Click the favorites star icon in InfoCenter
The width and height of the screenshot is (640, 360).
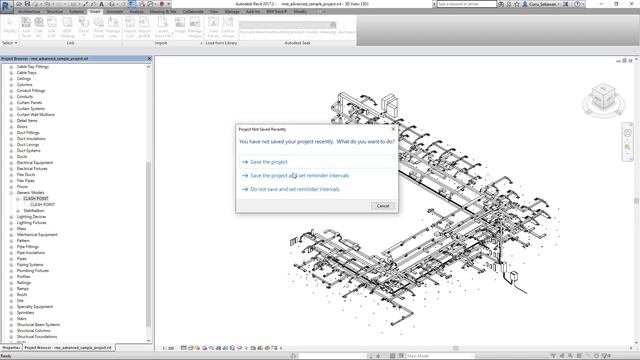tap(517, 4)
